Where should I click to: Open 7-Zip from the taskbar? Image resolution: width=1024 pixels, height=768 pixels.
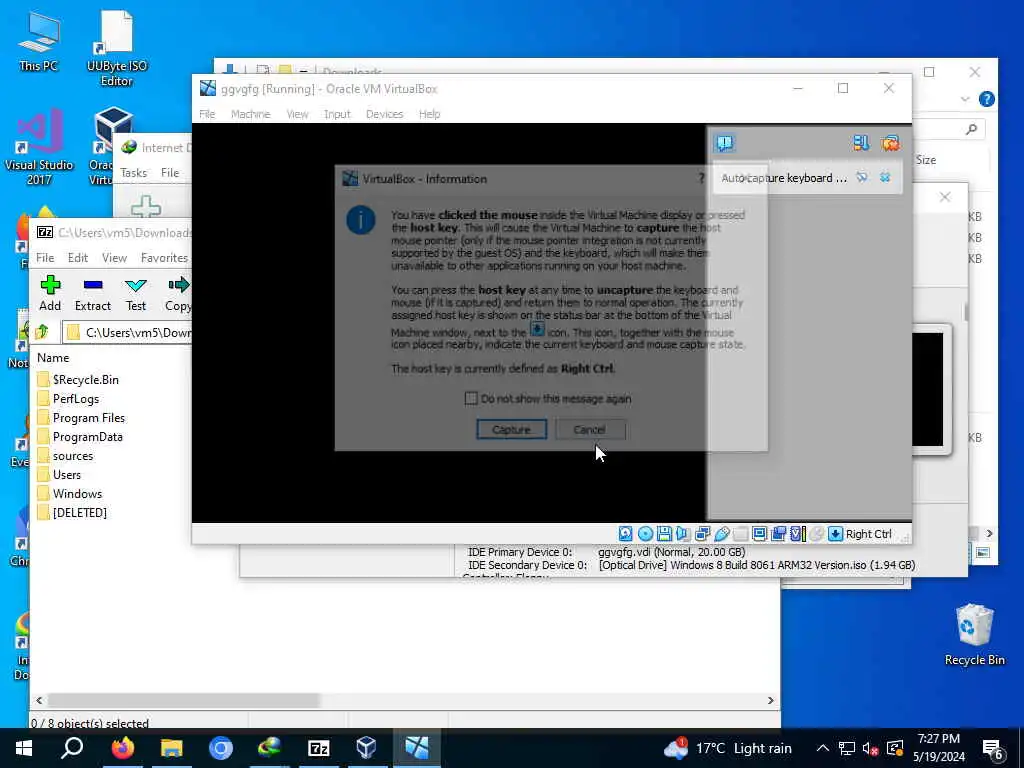tap(318, 748)
